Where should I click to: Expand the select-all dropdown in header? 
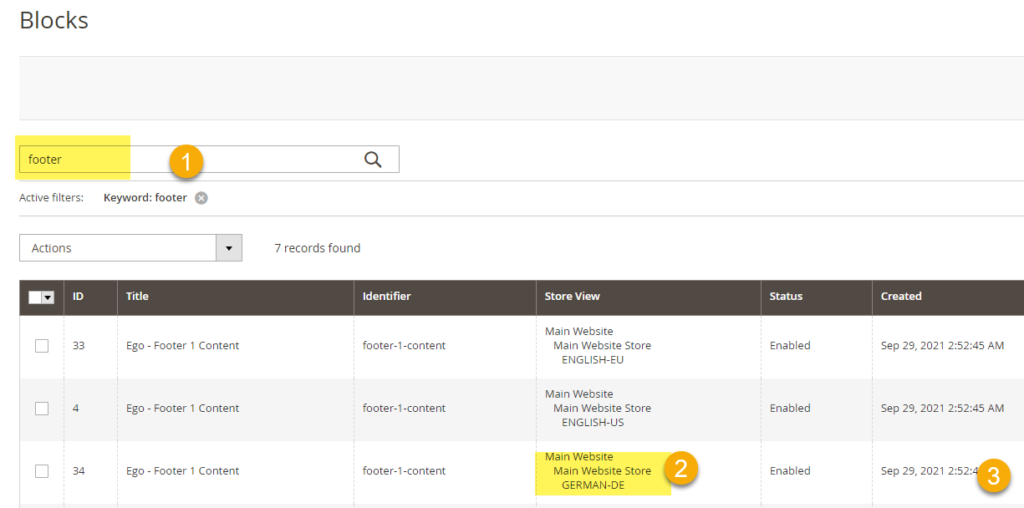(x=47, y=298)
